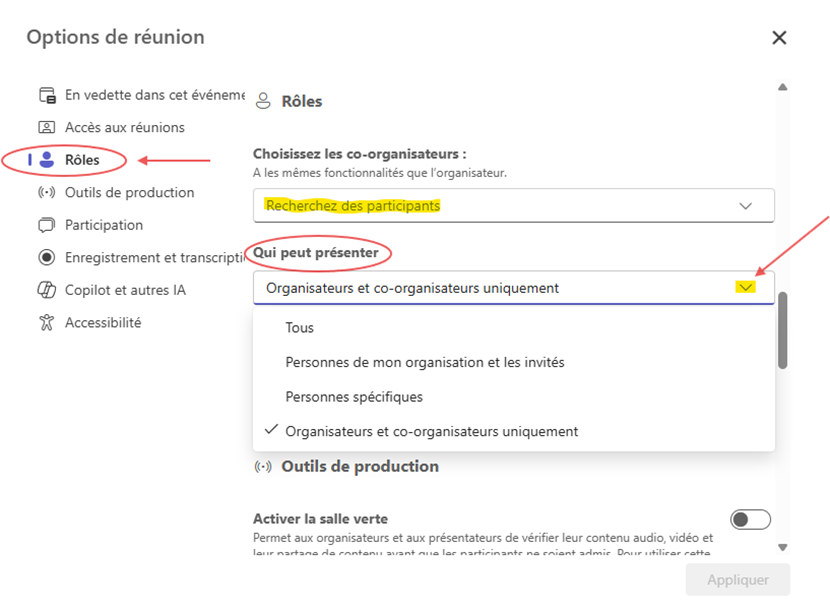
Task: Toggle the 'Activer la salle verte' switch
Action: point(750,520)
